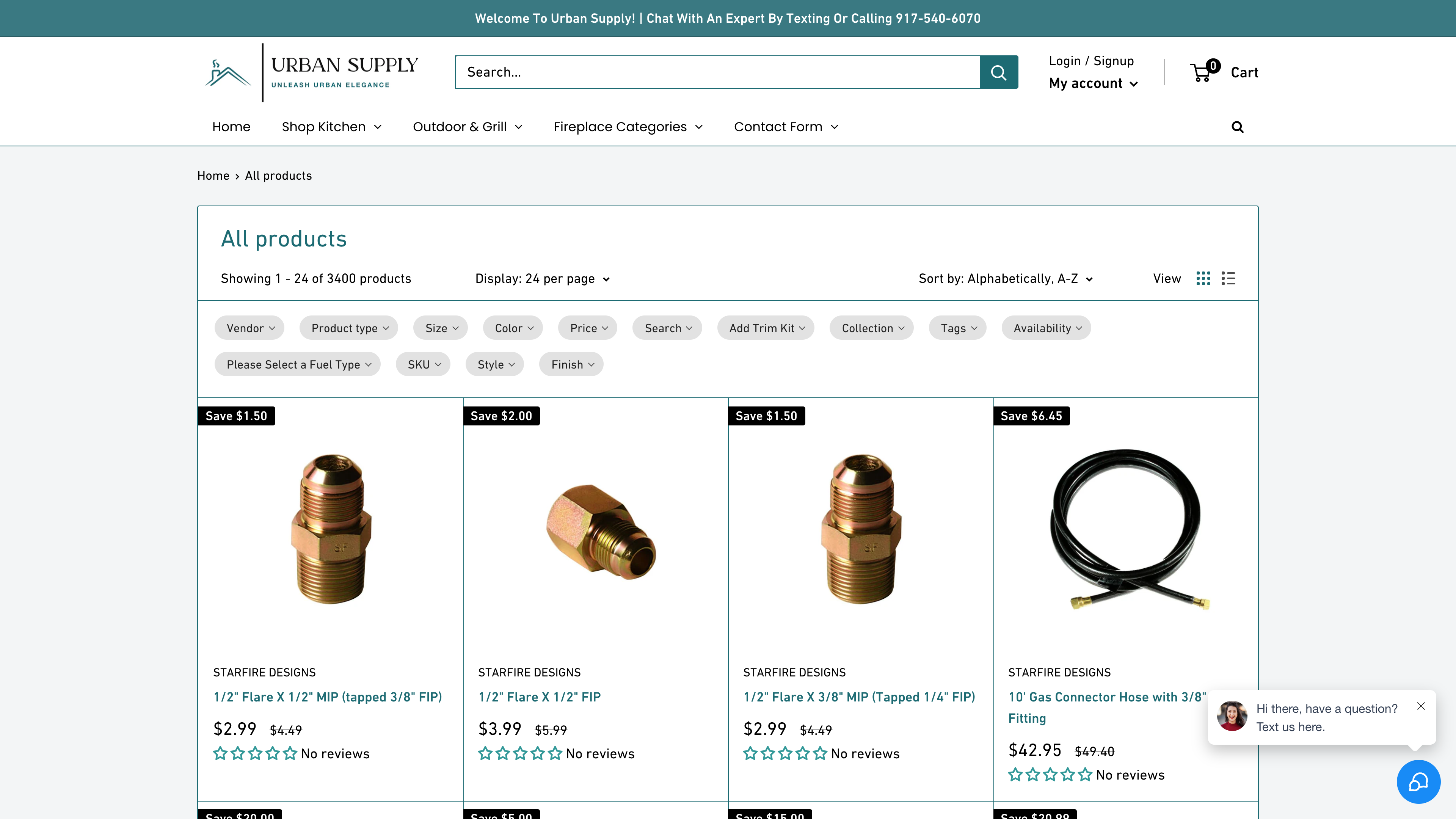Expand the Availability filter

[1046, 328]
